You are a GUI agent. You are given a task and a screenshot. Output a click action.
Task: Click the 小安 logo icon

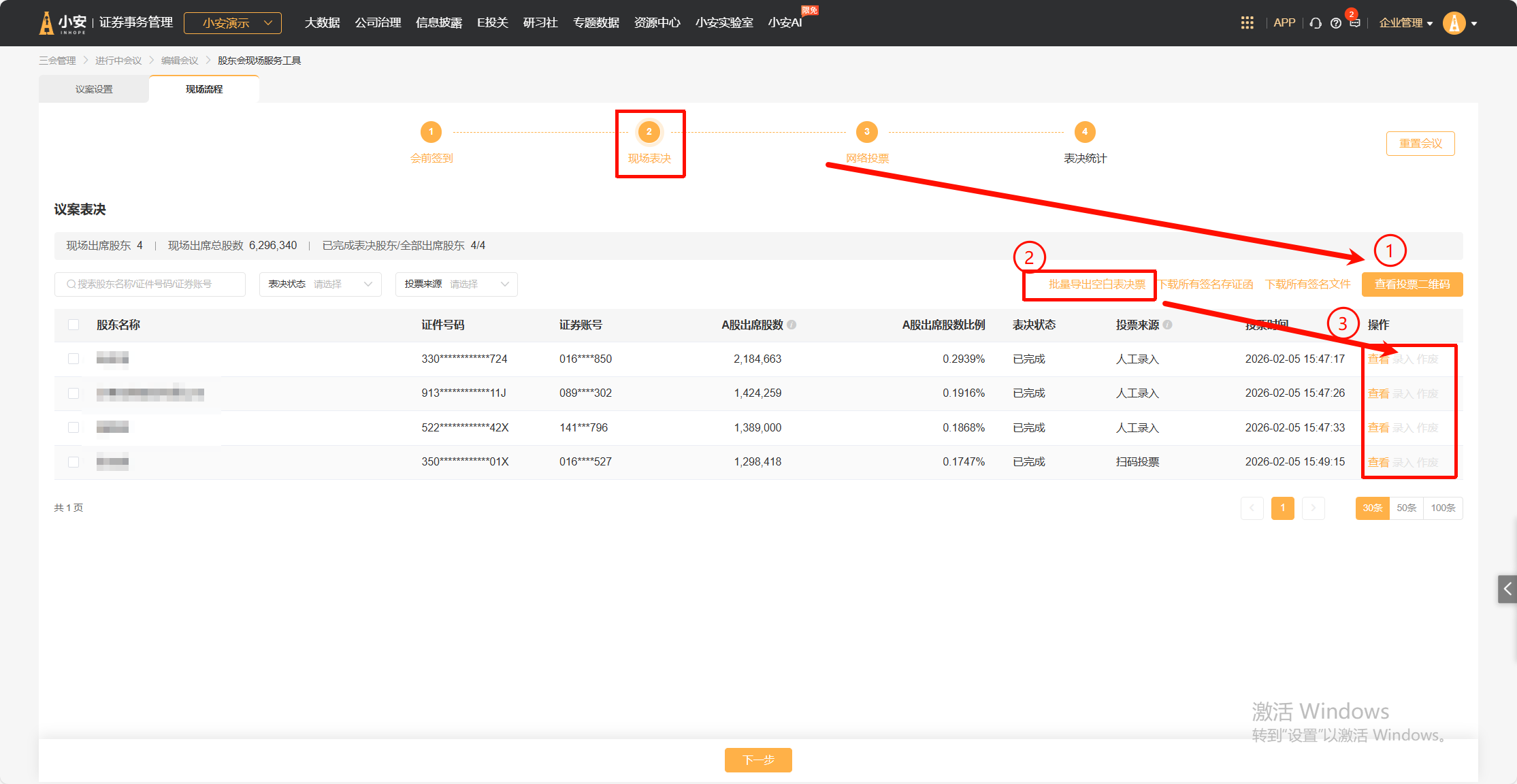tap(46, 23)
